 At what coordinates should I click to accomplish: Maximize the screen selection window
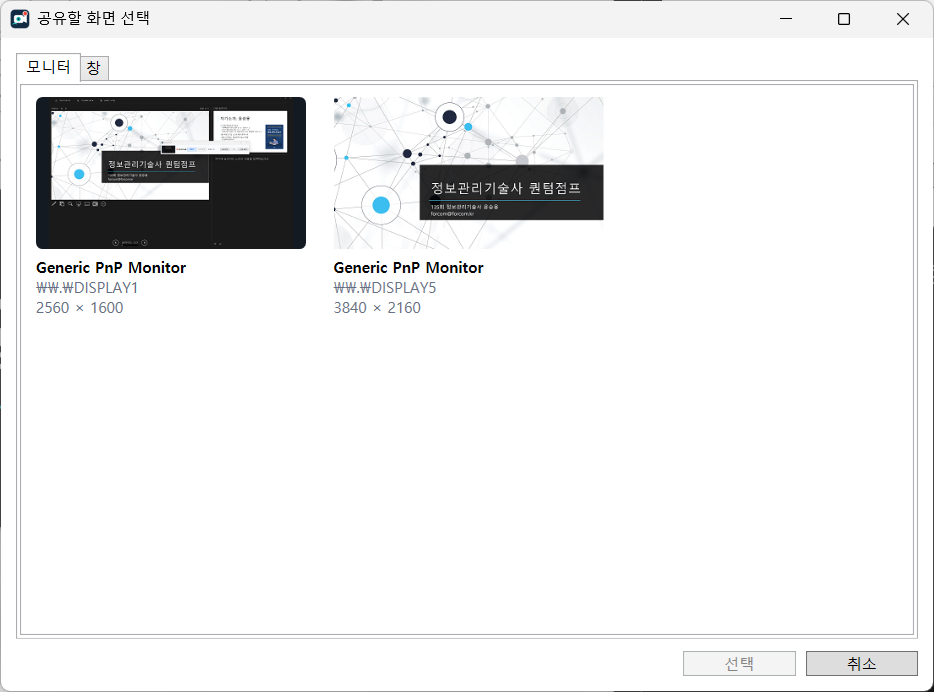coord(844,19)
